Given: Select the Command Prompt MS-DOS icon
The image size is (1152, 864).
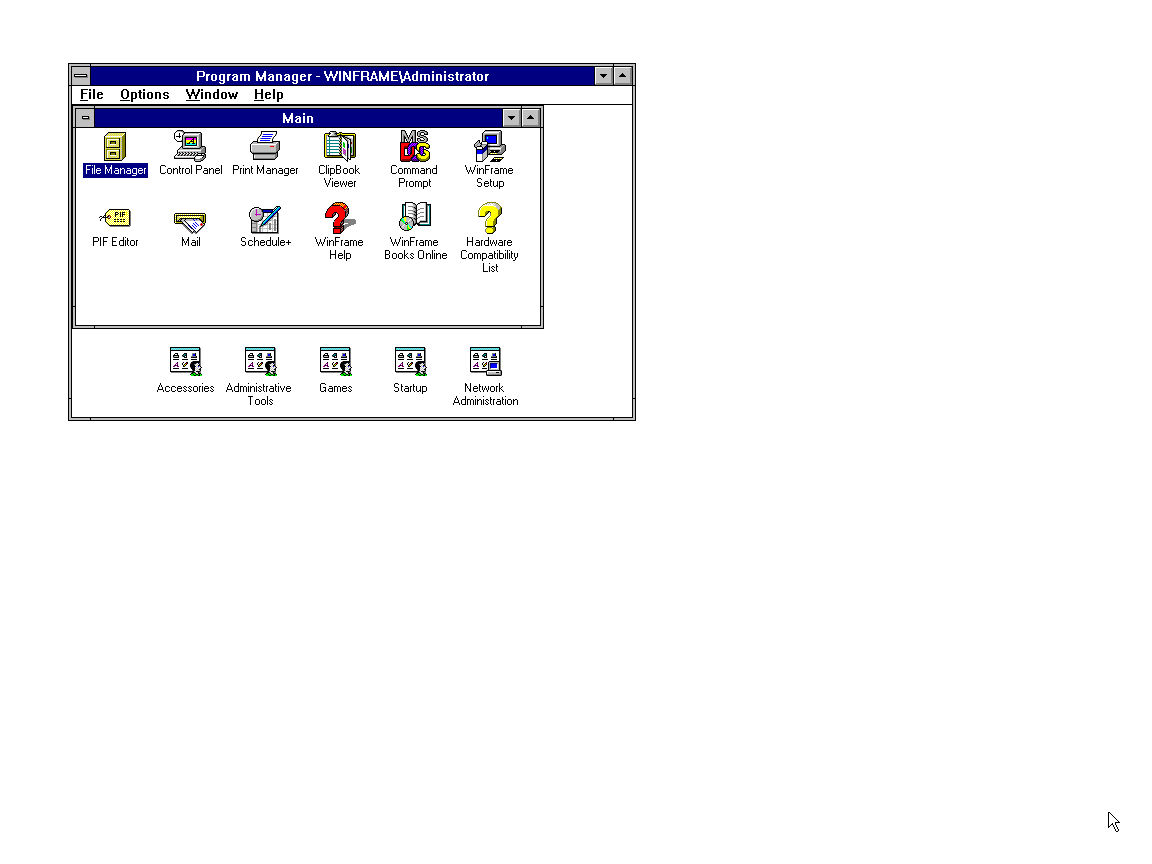Looking at the screenshot, I should point(414,145).
